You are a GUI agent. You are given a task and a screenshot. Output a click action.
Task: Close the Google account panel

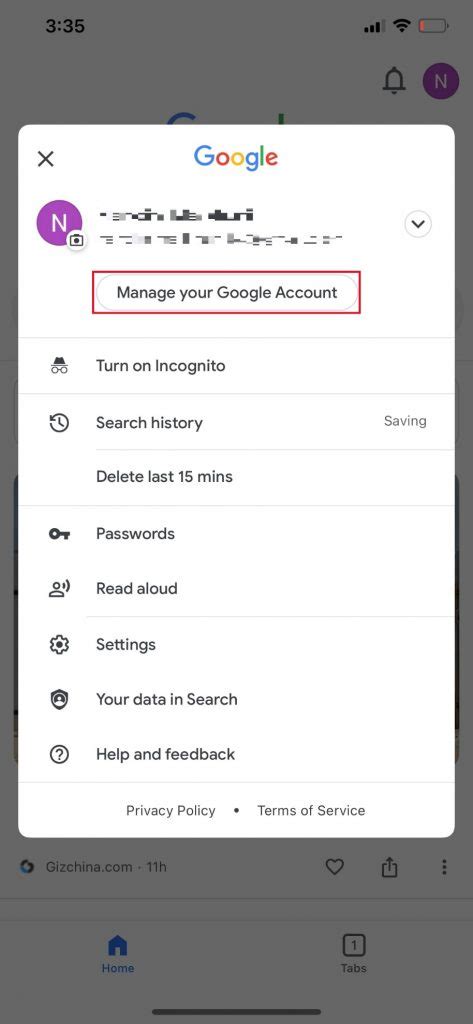coord(46,158)
